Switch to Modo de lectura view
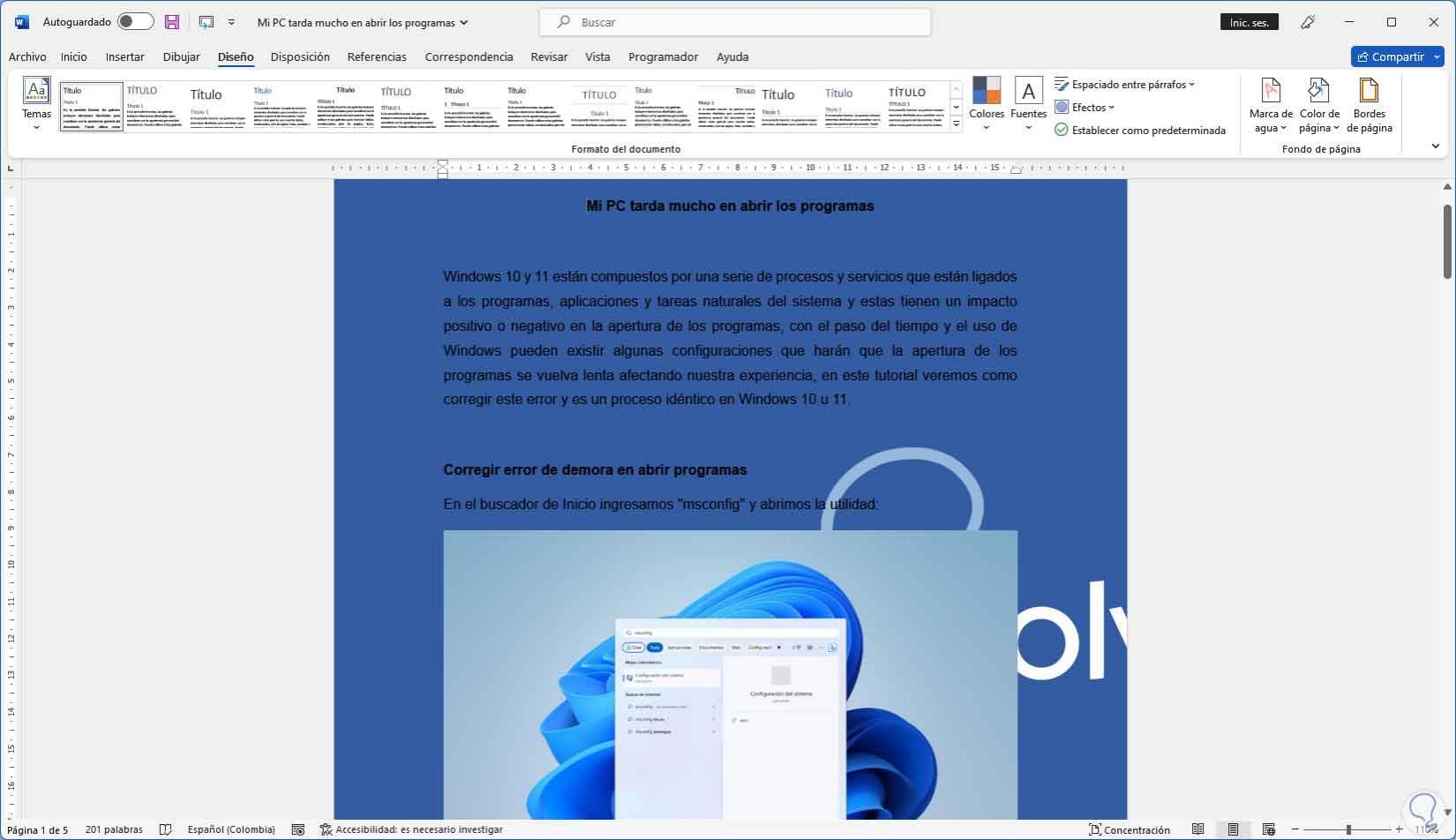 pyautogui.click(x=1198, y=830)
